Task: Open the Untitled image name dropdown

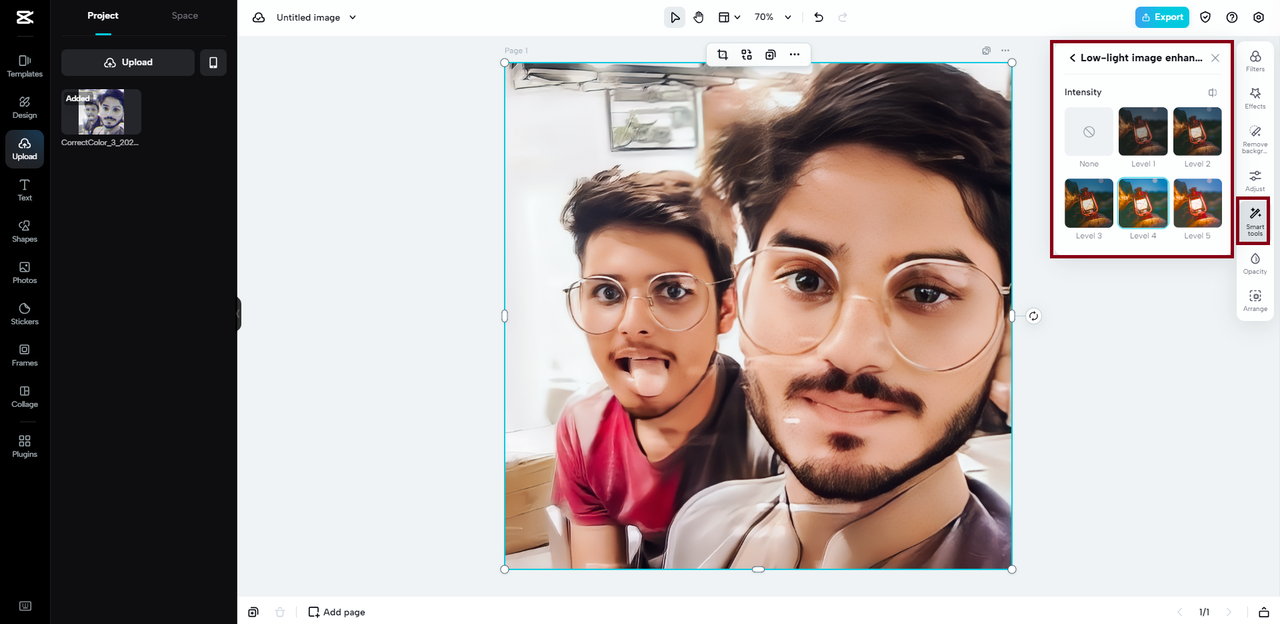Action: coord(316,17)
